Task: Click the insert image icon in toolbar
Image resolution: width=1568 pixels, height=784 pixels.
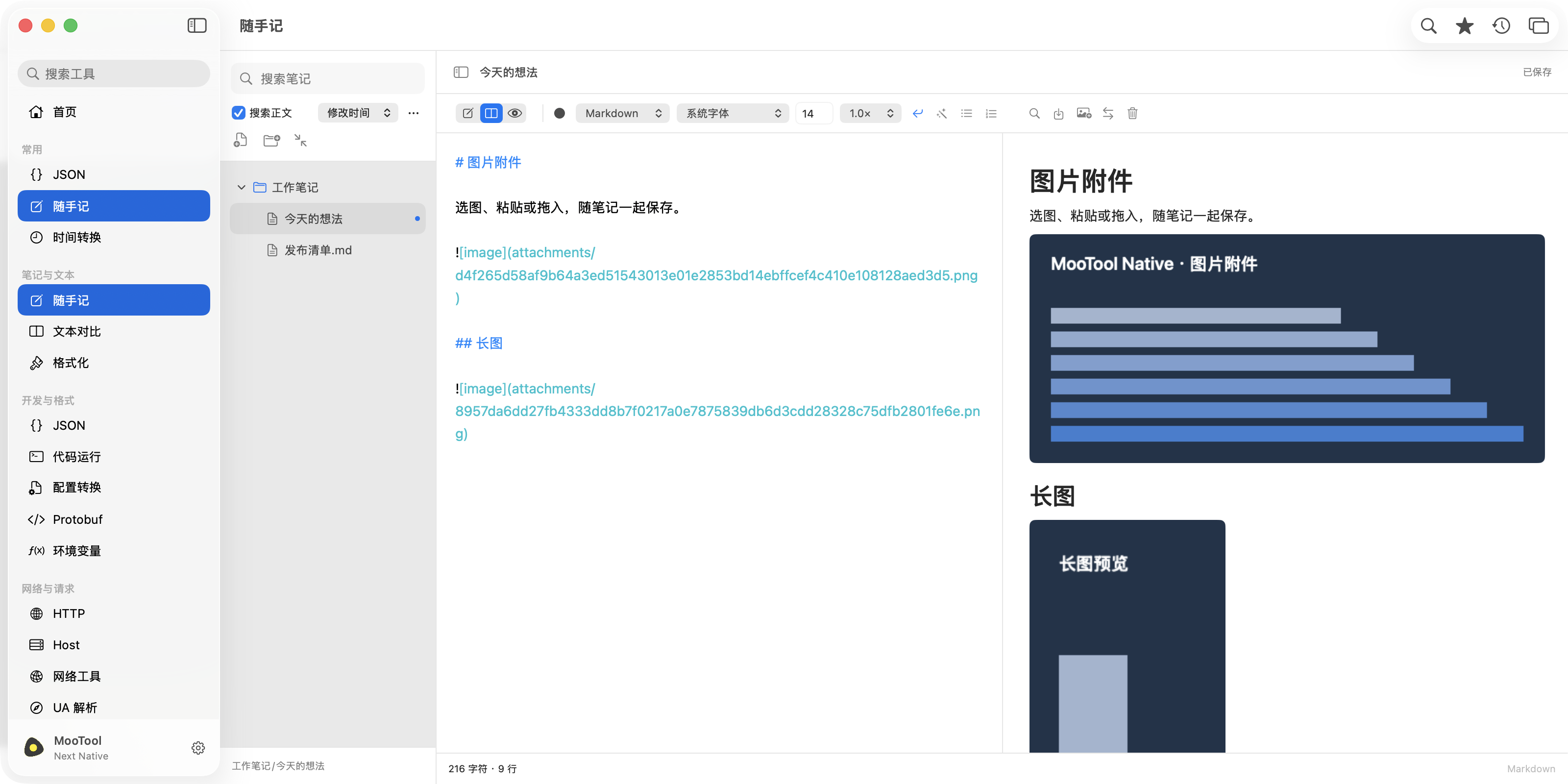Action: point(1083,113)
